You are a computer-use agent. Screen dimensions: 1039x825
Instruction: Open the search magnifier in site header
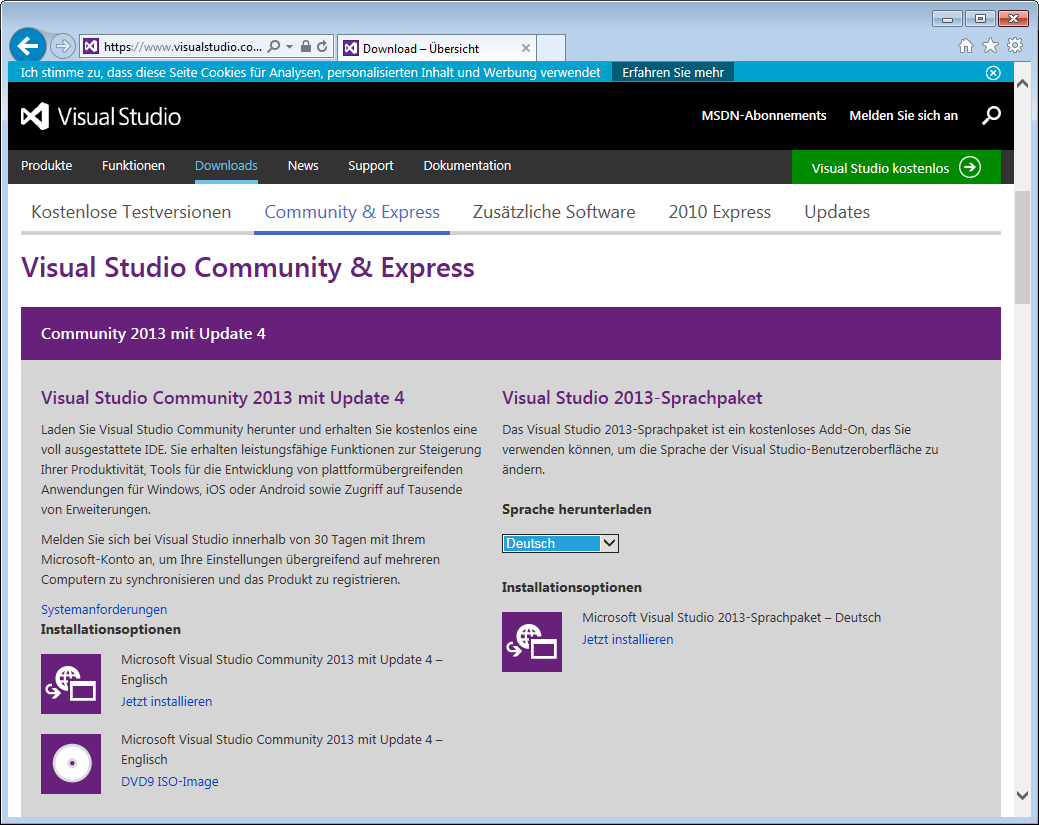click(991, 116)
